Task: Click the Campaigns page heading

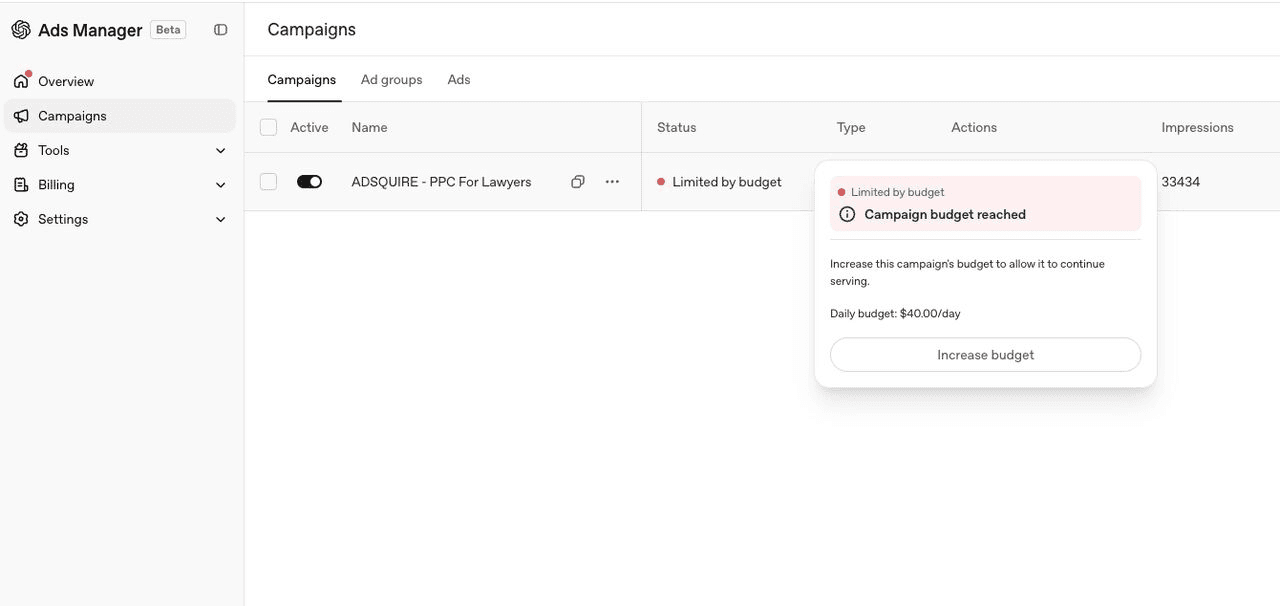Action: click(312, 30)
